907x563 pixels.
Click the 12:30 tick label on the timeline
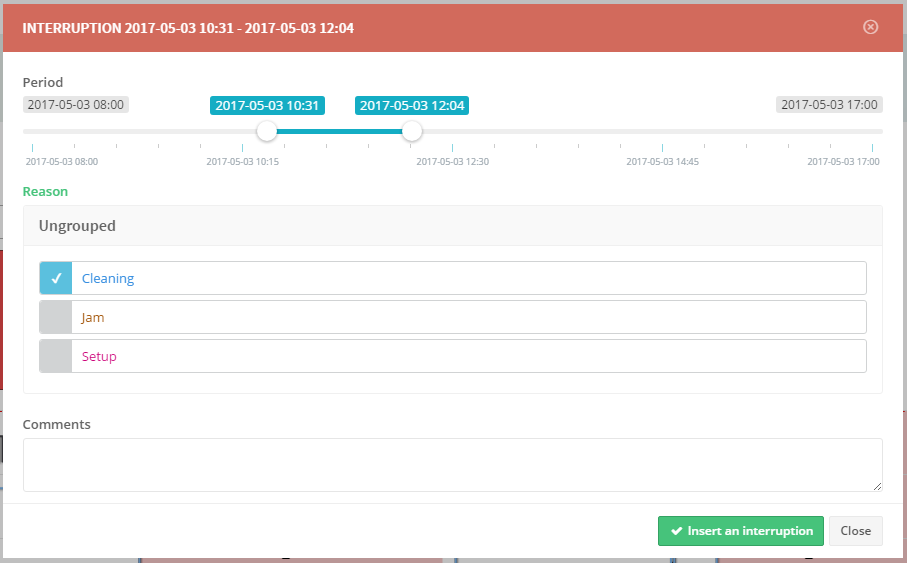coord(452,161)
